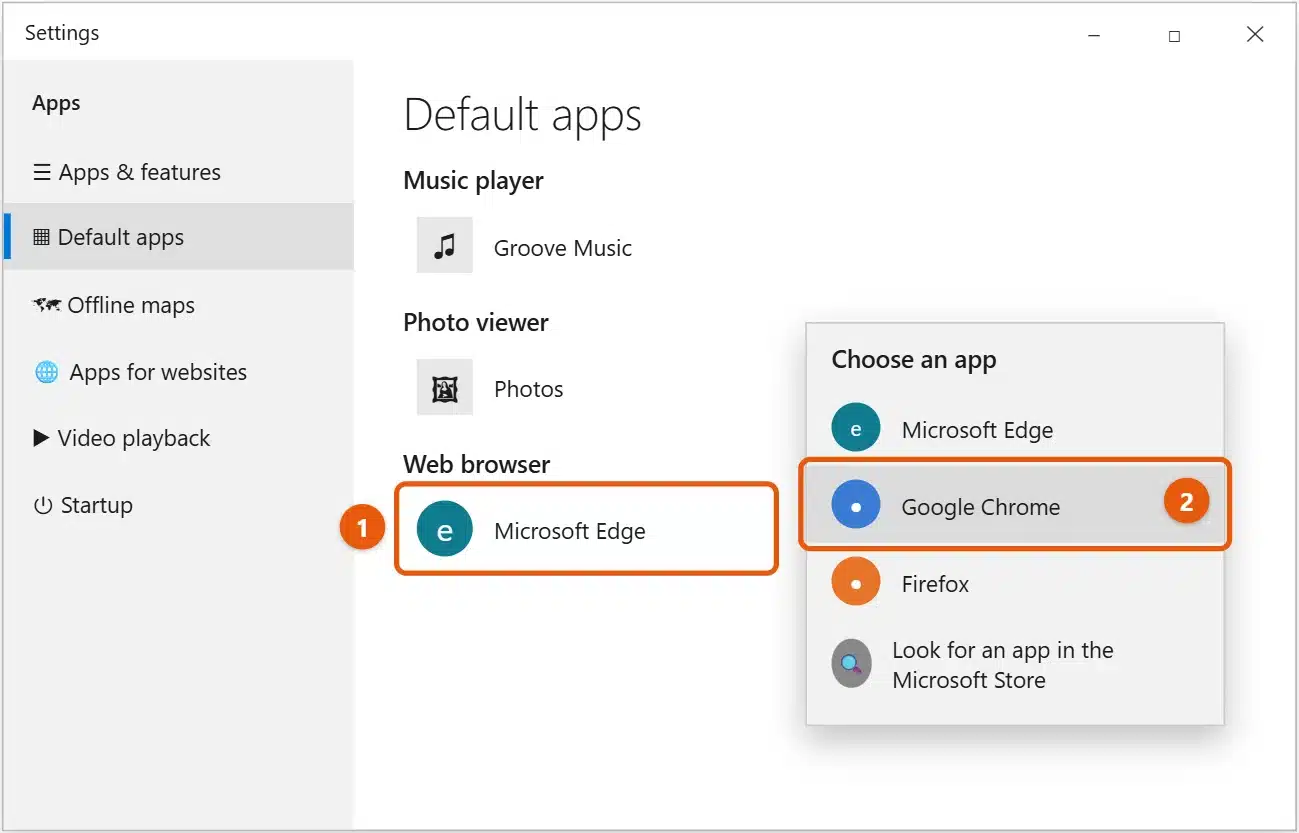The height and width of the screenshot is (833, 1299).
Task: Choose Google Chrome as default browser
Action: click(1015, 506)
